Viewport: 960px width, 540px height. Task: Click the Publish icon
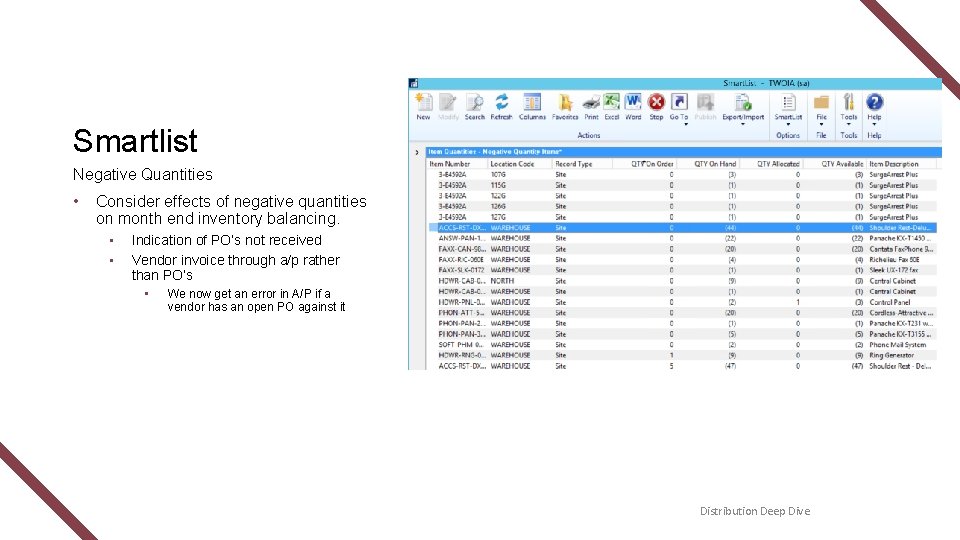click(x=705, y=102)
